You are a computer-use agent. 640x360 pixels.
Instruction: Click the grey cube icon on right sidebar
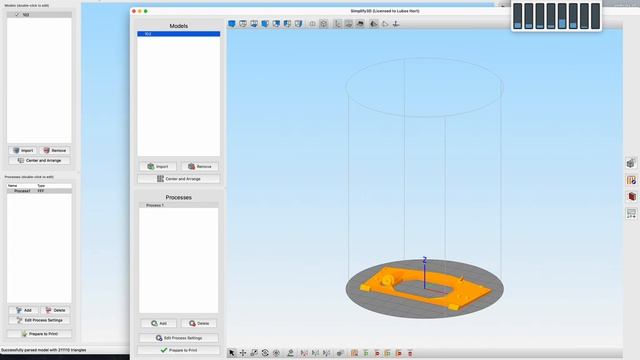[x=631, y=163]
